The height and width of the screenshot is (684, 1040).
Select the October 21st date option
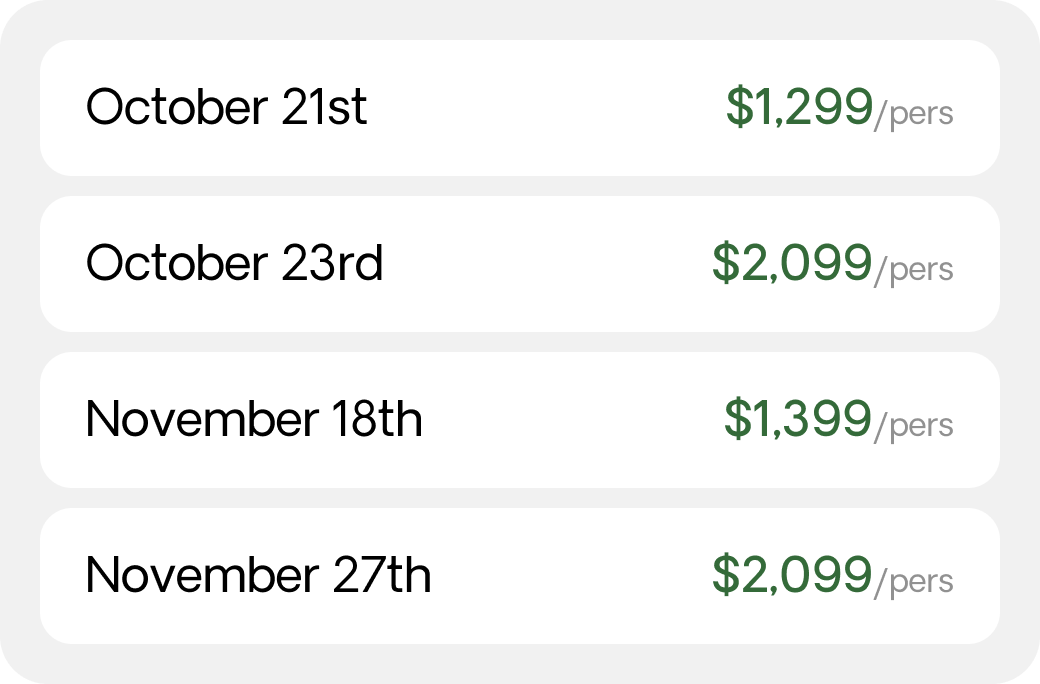[520, 107]
